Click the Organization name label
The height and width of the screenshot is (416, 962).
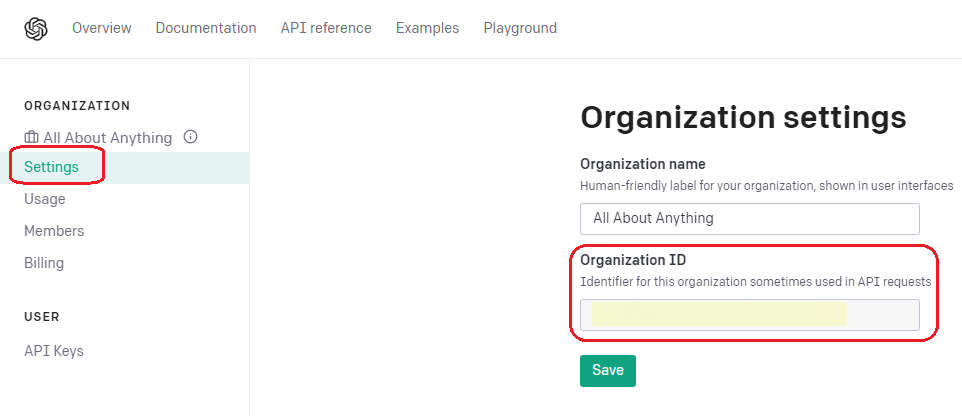coord(643,164)
